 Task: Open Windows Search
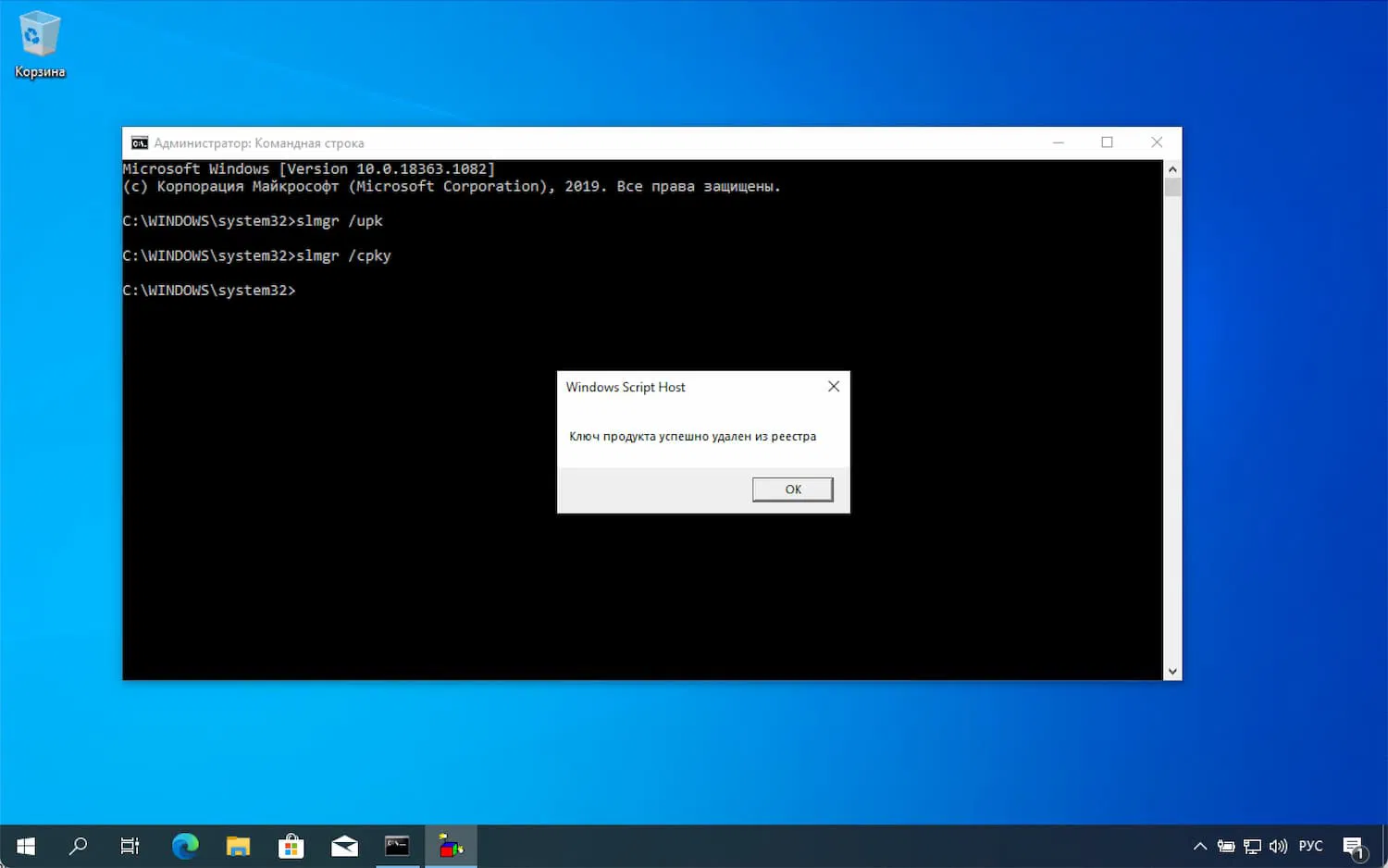pyautogui.click(x=78, y=846)
